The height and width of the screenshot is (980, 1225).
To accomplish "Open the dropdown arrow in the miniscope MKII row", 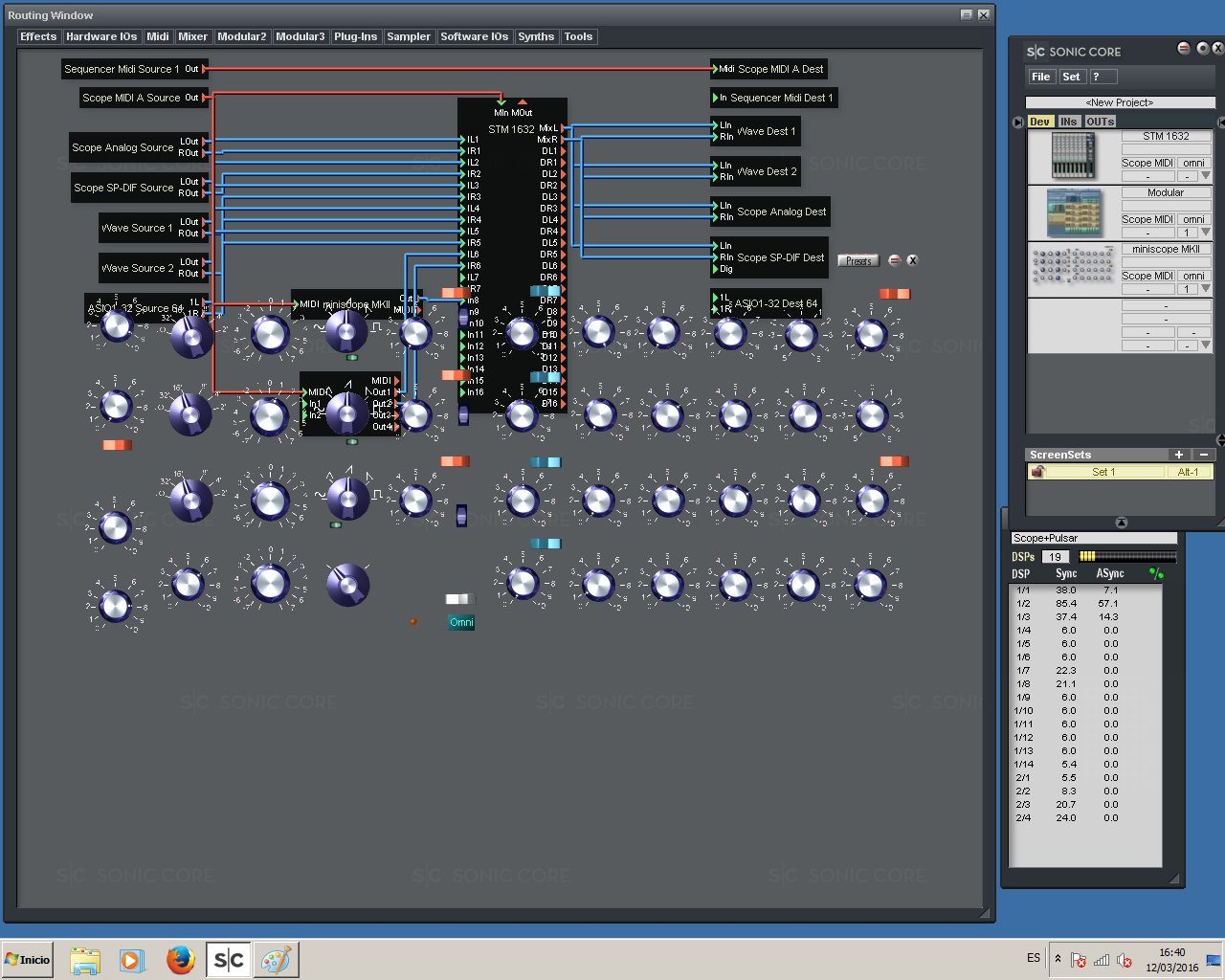I will tap(1206, 289).
